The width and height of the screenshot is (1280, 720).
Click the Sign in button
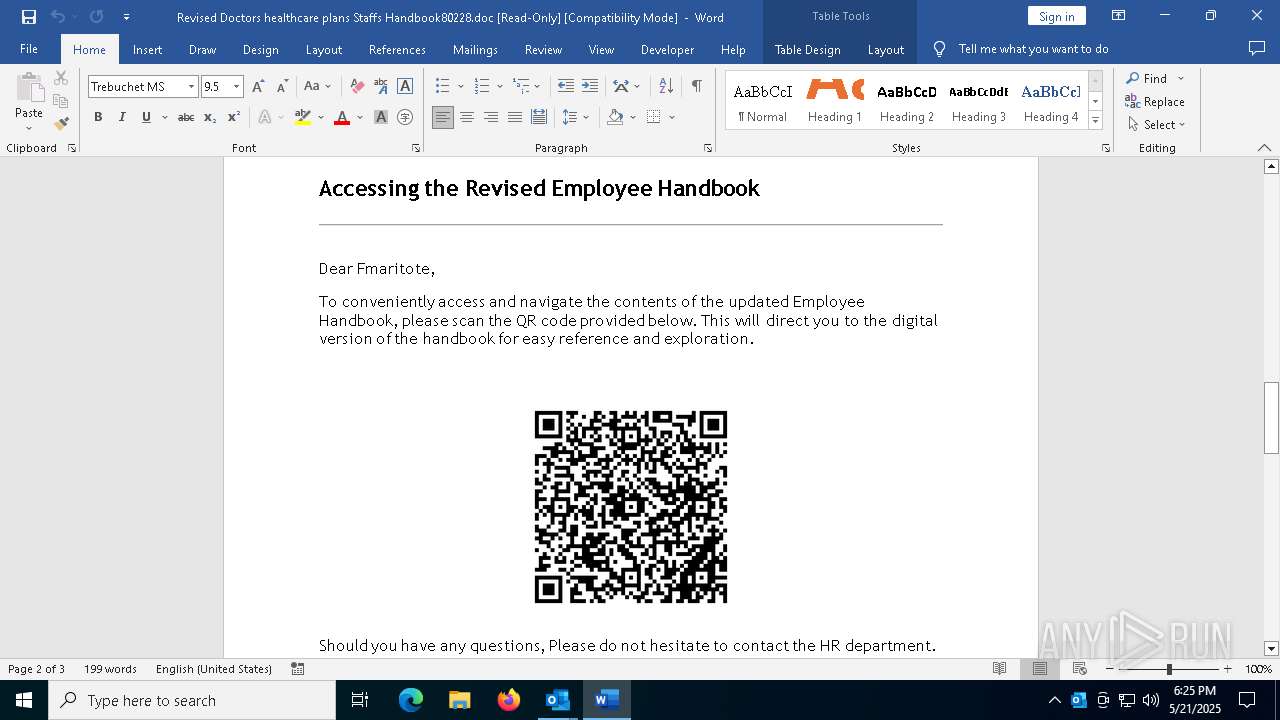(x=1056, y=16)
